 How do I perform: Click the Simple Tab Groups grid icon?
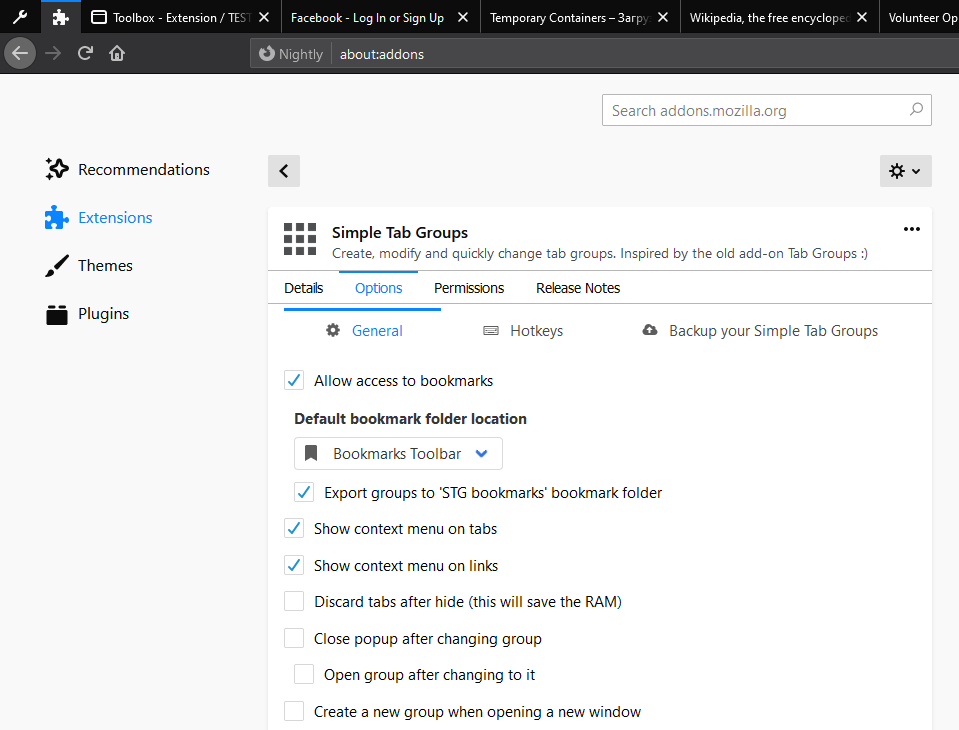coord(300,239)
